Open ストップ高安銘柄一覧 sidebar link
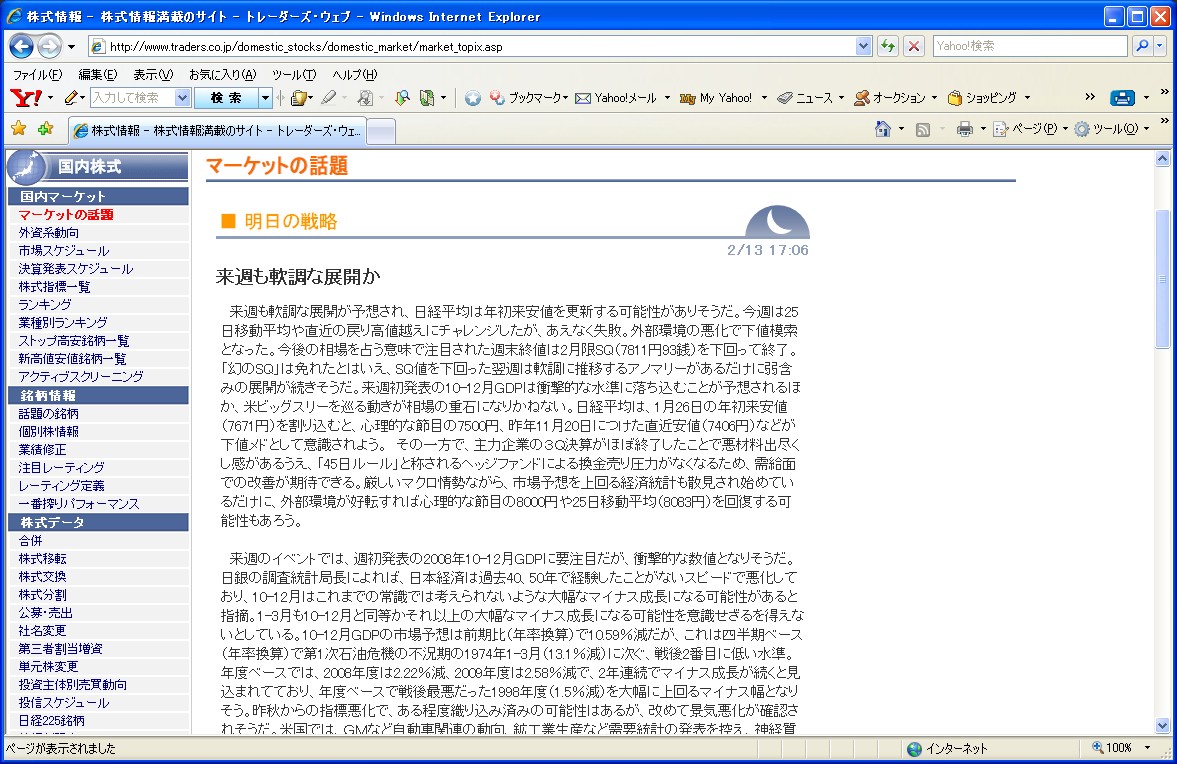 [x=74, y=341]
